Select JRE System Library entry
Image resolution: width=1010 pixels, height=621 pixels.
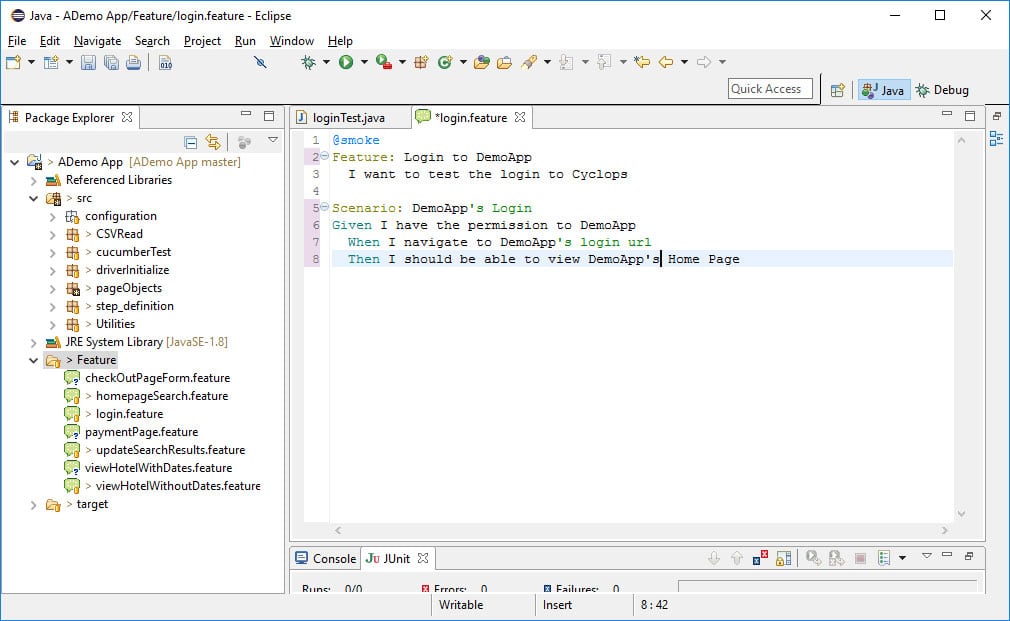[x=146, y=341]
